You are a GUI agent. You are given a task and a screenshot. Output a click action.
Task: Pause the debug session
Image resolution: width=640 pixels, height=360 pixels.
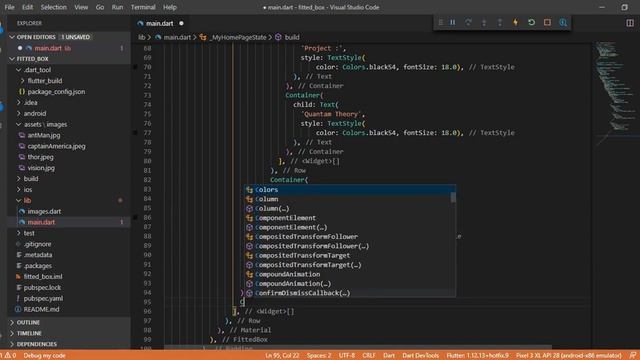453,22
